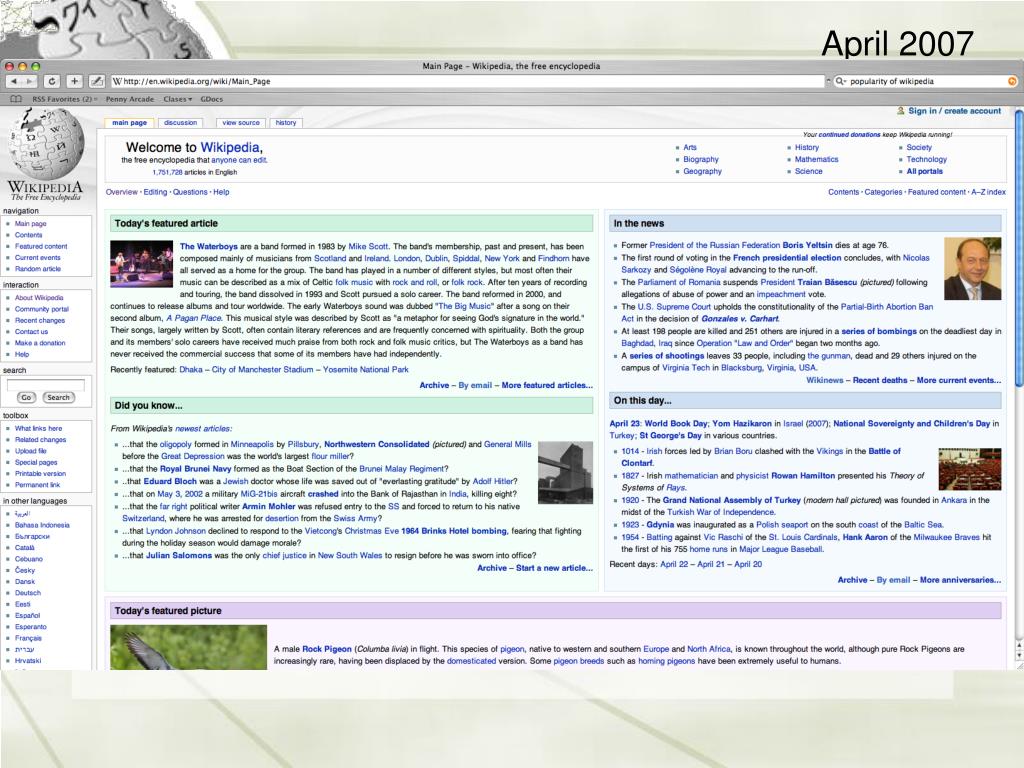Select the "main page" tab
Screen dimensions: 1024x768
point(129,123)
